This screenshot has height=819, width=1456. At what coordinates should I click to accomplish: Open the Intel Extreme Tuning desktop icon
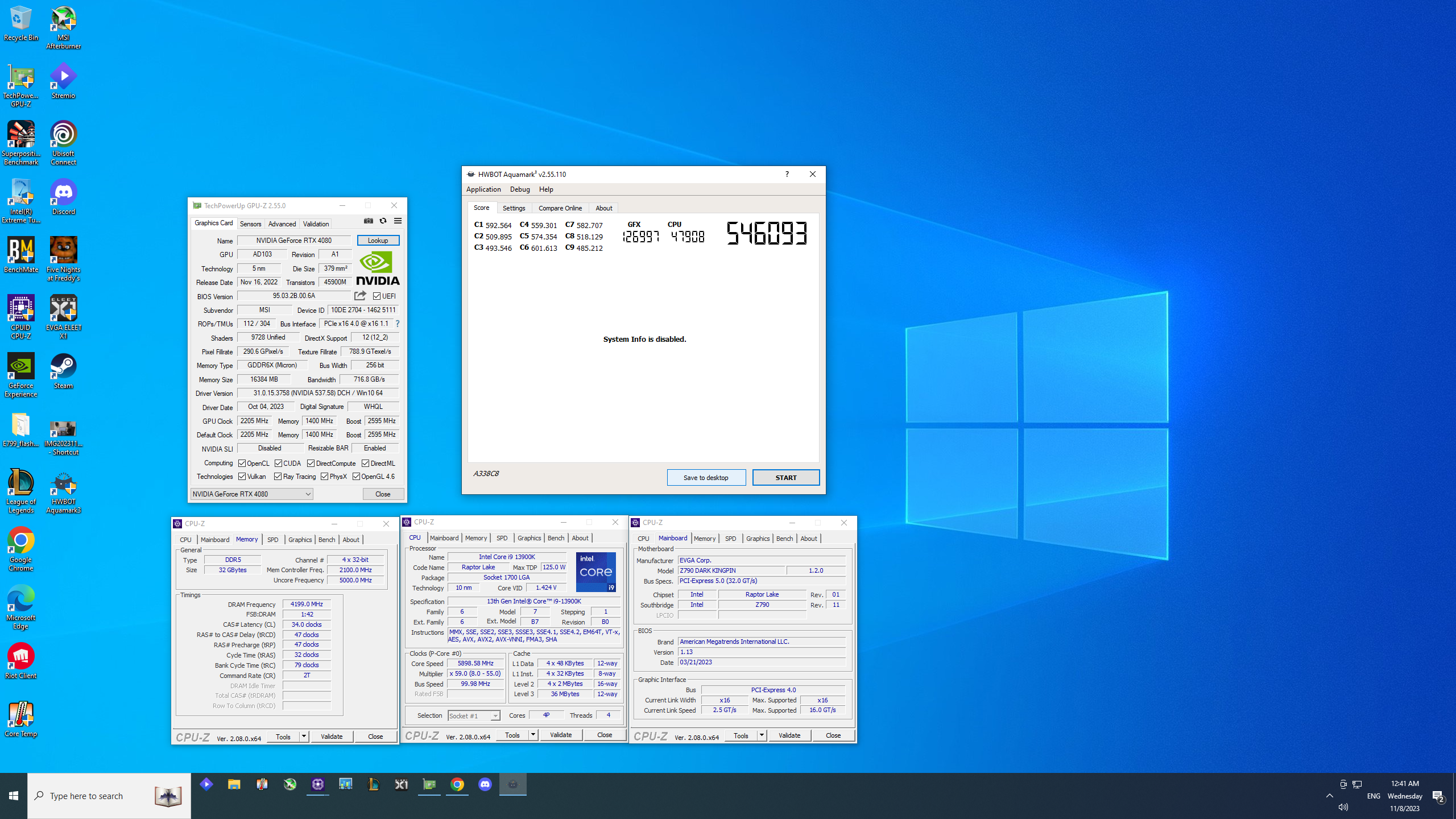click(x=21, y=202)
